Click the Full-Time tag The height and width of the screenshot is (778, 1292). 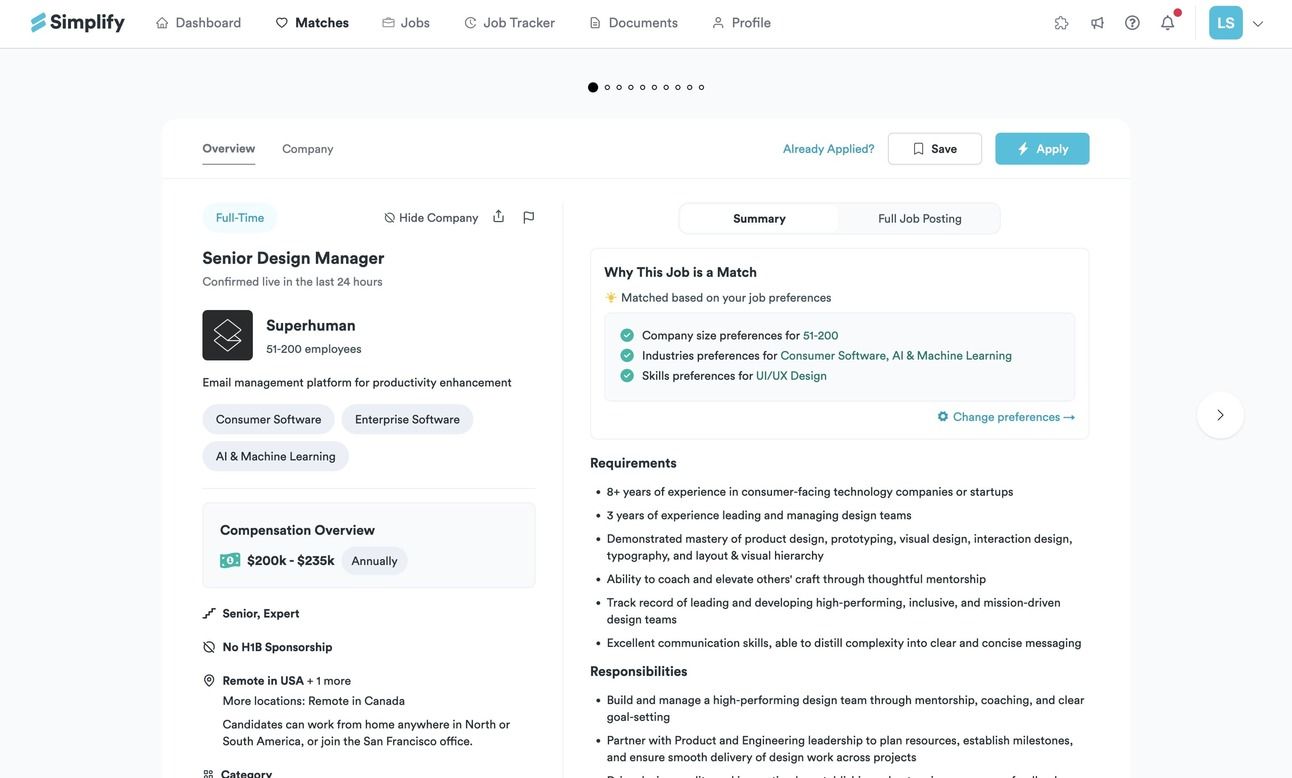click(x=240, y=218)
